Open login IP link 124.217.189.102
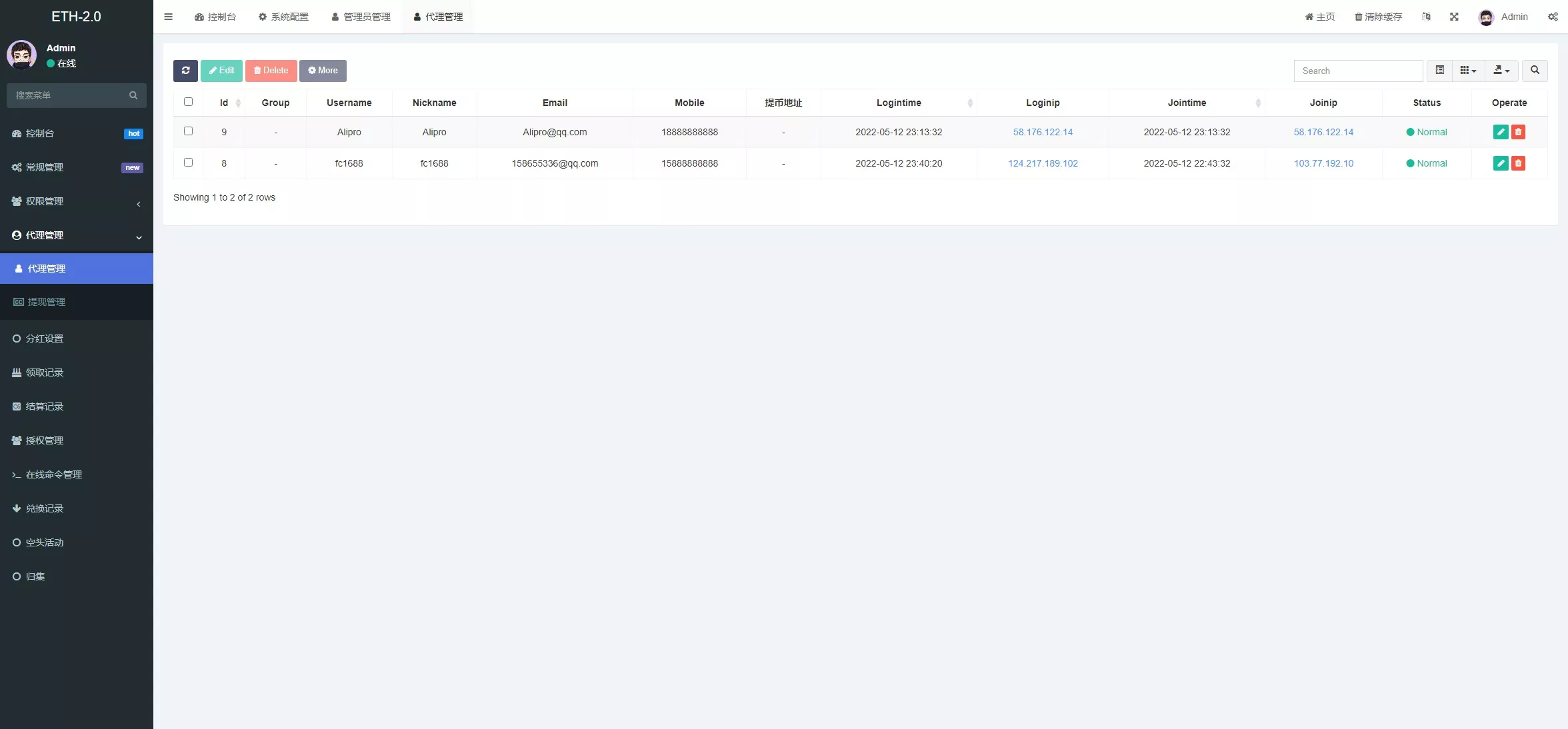Screen dimensions: 1568x729 click(1043, 163)
